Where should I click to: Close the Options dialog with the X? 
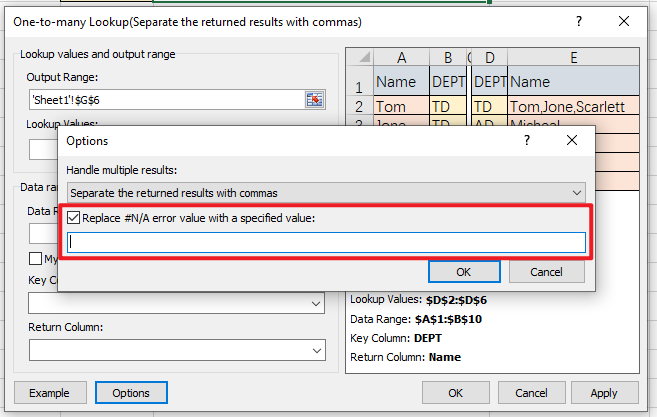573,141
